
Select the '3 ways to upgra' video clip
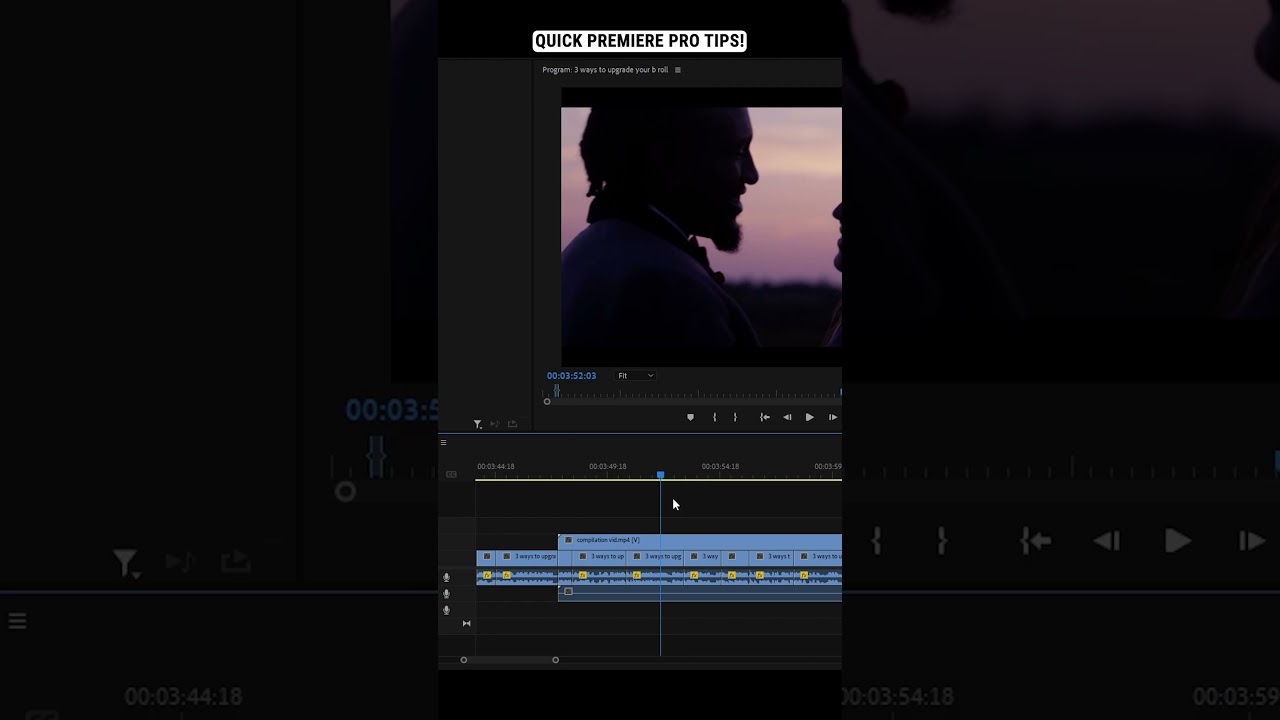pos(528,556)
